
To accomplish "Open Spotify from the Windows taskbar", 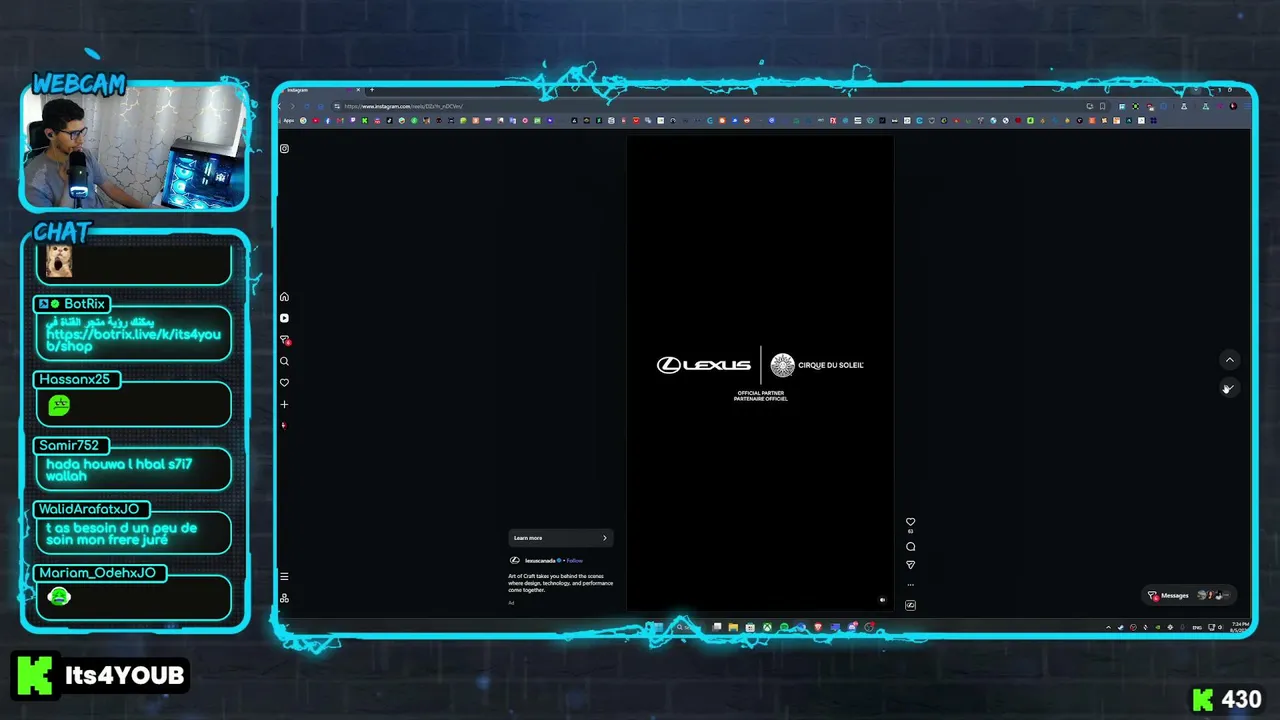I will pos(784,628).
